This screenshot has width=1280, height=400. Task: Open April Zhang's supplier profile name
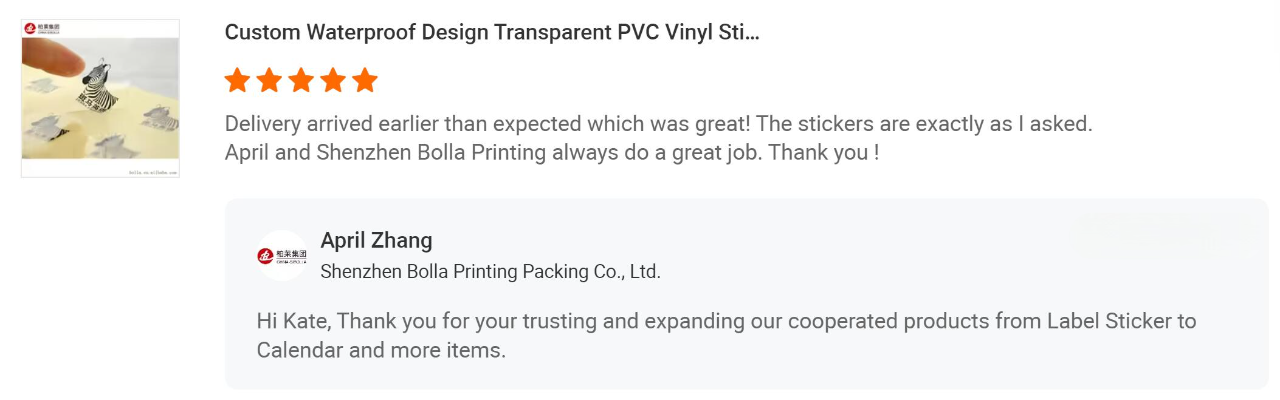(x=376, y=241)
